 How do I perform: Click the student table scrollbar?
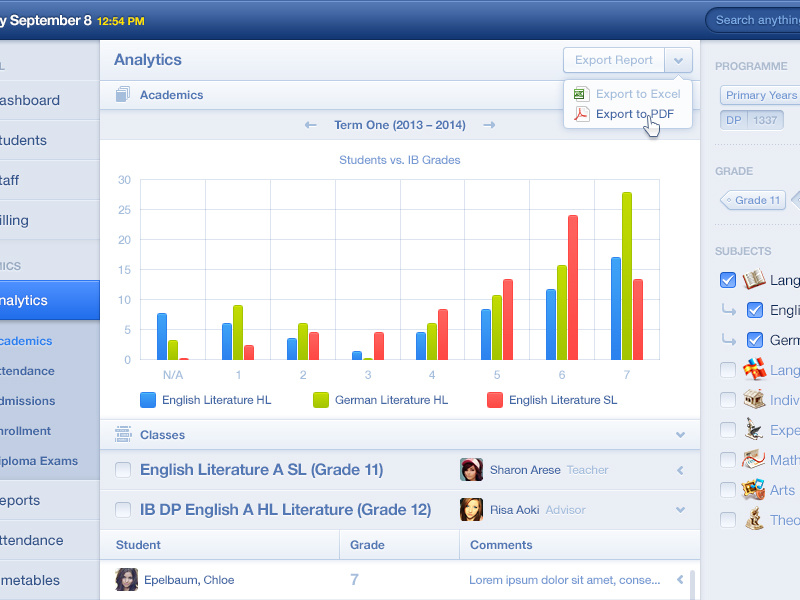pyautogui.click(x=692, y=585)
